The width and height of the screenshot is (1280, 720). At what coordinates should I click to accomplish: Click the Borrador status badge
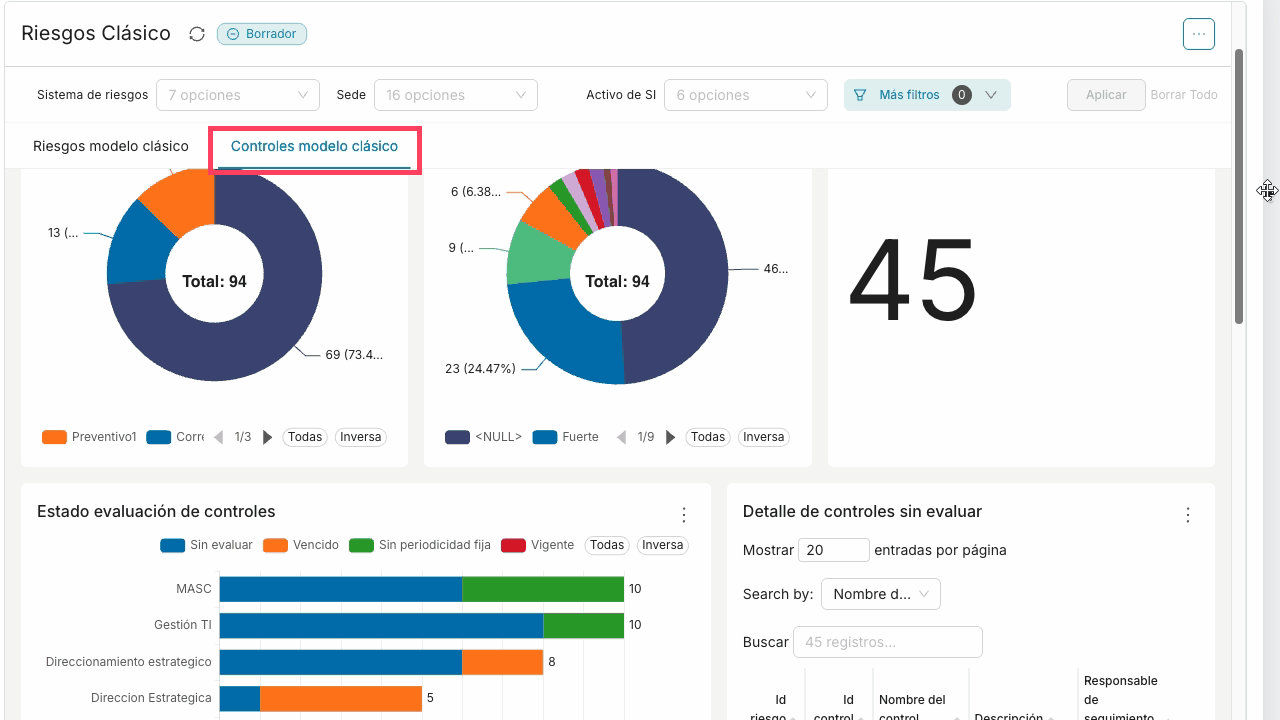(262, 34)
